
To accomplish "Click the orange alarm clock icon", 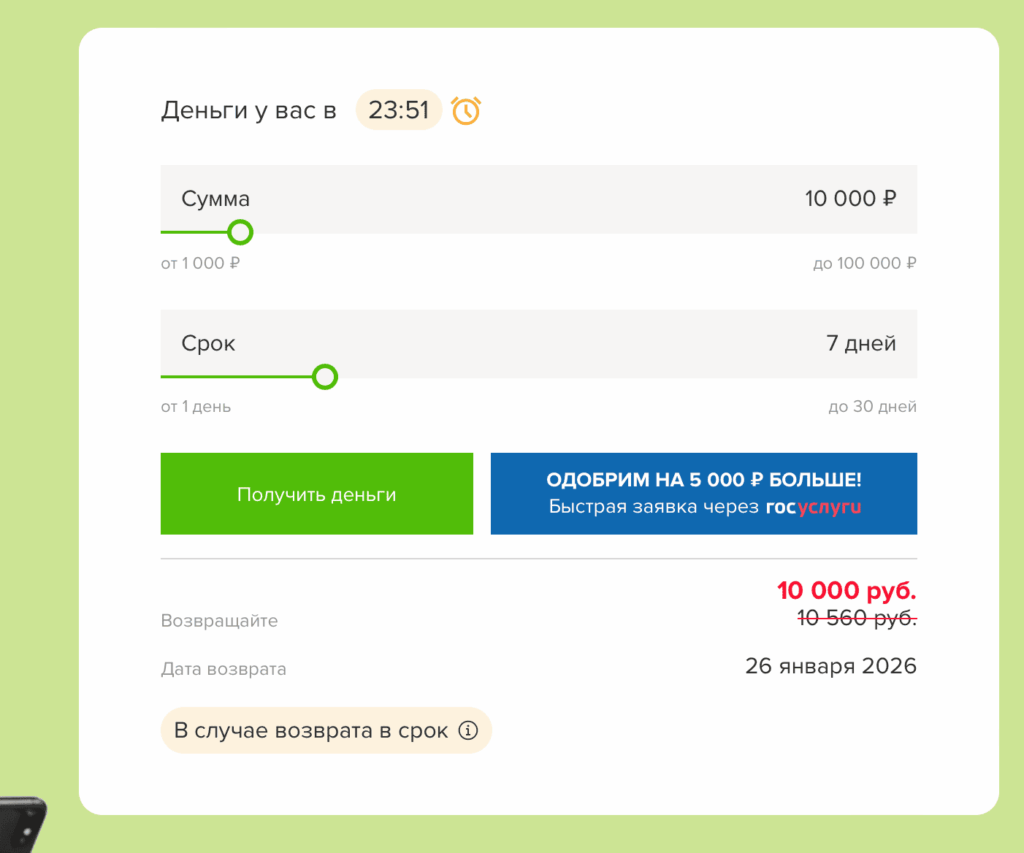I will tap(466, 110).
